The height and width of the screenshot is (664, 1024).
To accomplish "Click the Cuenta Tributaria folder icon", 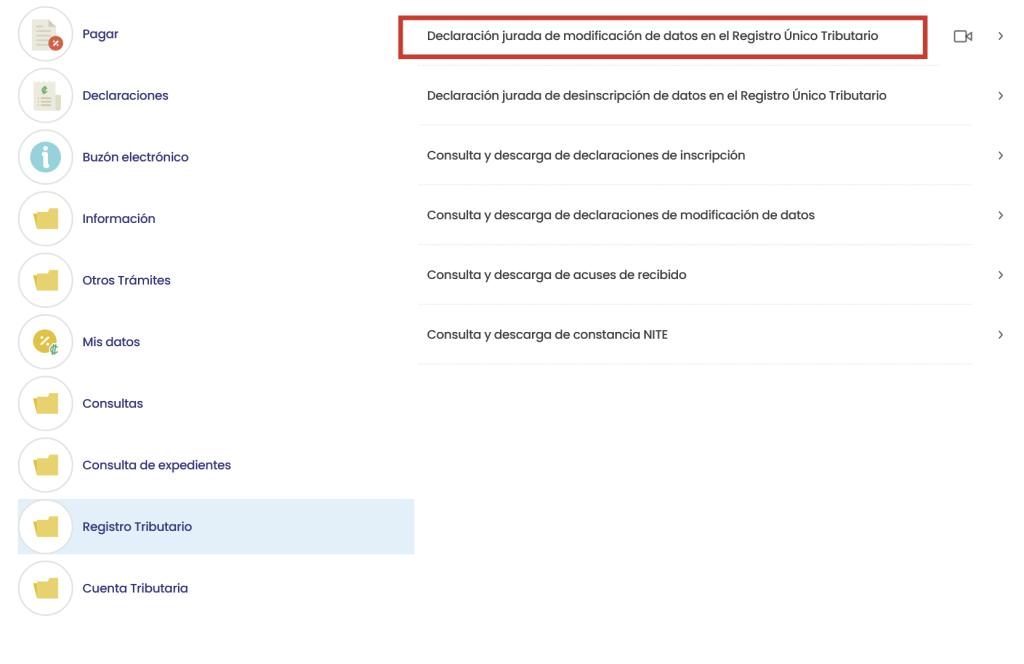I will coord(46,589).
